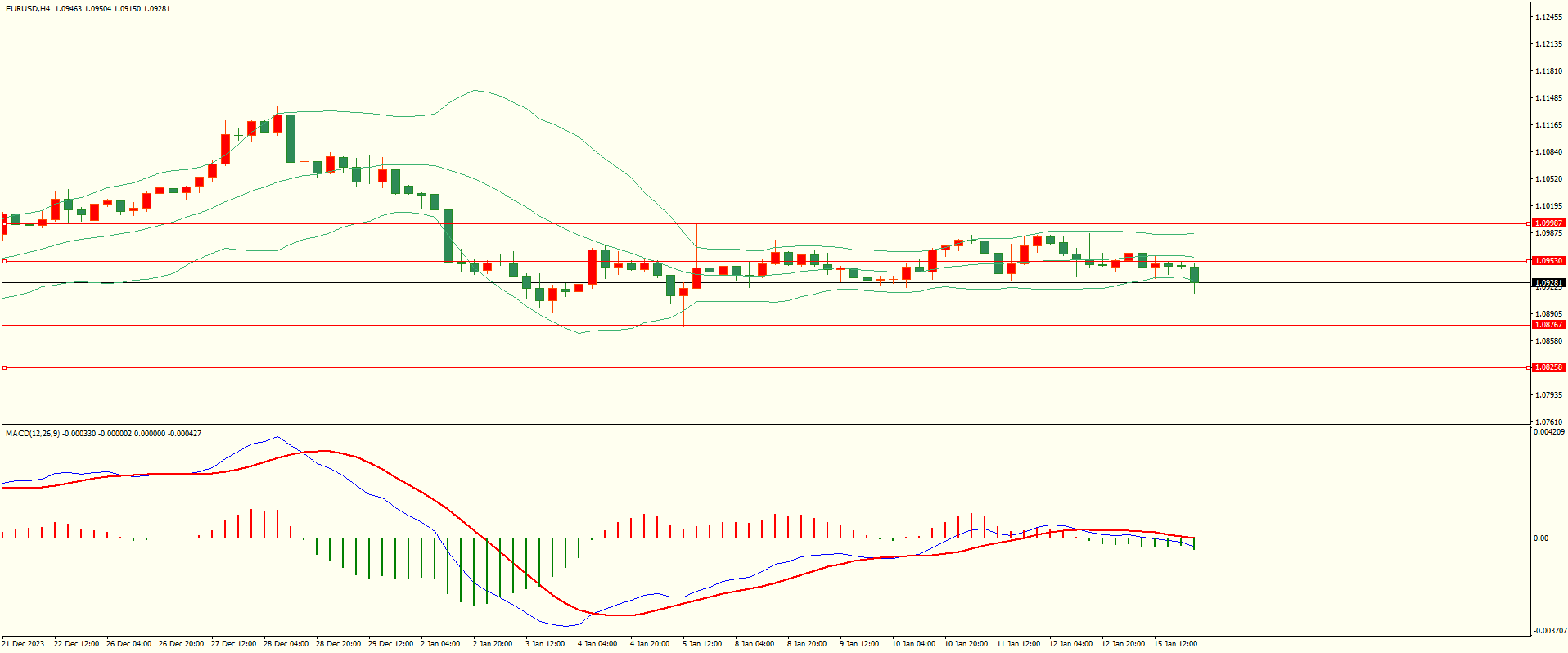Viewport: 1568px width, 653px height.
Task: Click right-end handle of the 1.09987 line
Action: [1529, 223]
